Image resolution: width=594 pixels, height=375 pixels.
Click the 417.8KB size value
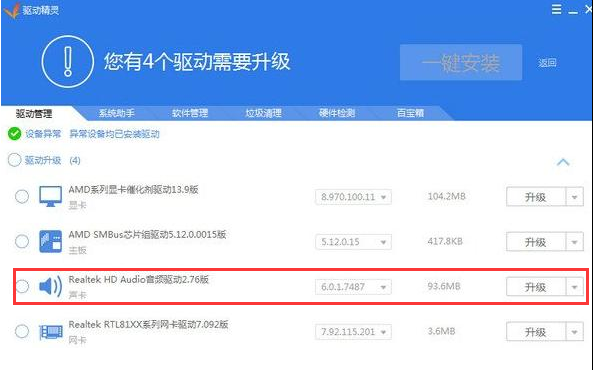[445, 241]
